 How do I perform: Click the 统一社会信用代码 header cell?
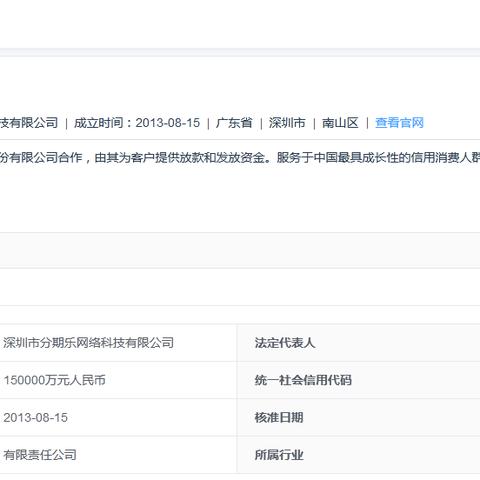point(359,380)
